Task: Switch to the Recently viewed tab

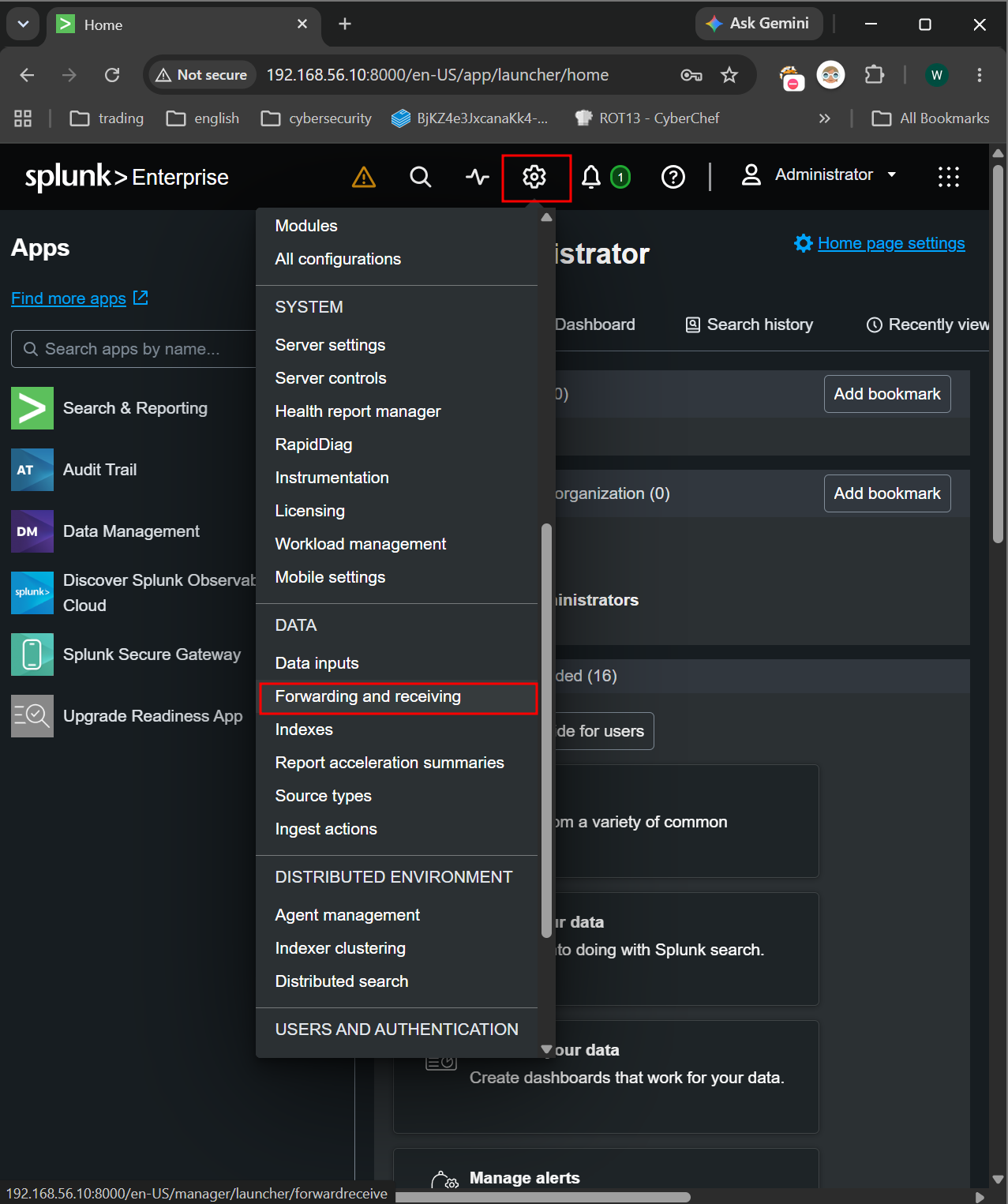Action: pos(927,324)
